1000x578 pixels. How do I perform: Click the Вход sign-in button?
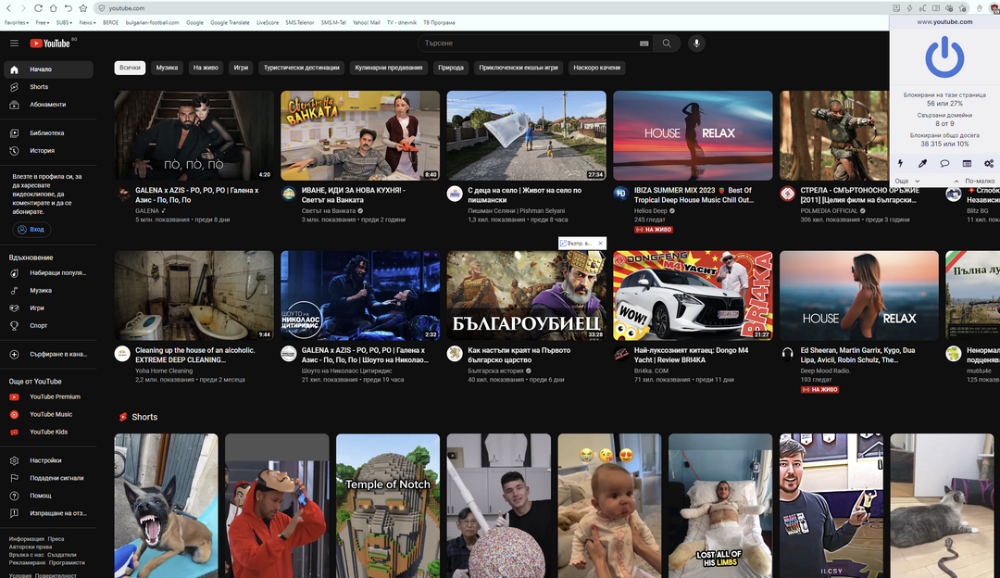pyautogui.click(x=32, y=229)
